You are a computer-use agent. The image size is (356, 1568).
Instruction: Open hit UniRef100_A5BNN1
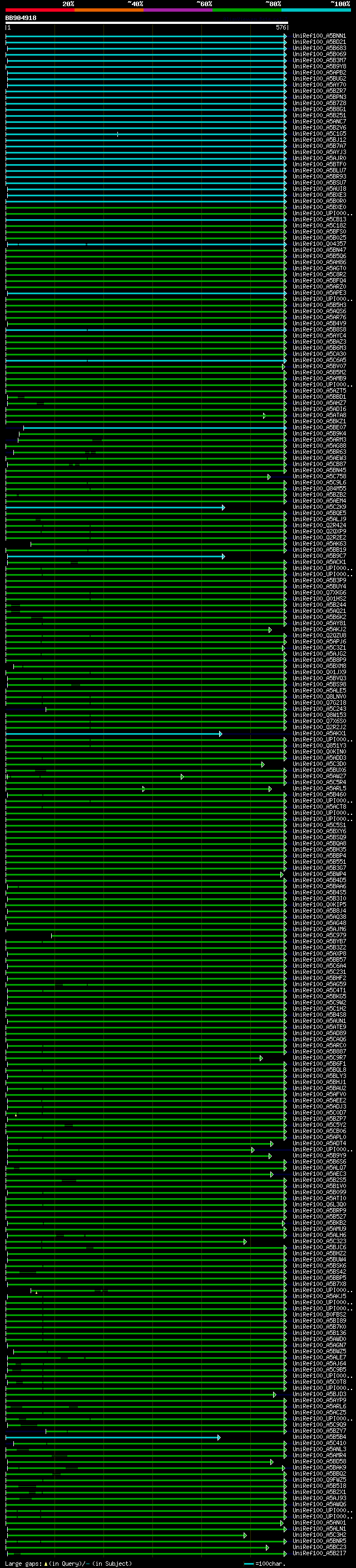tap(319, 36)
